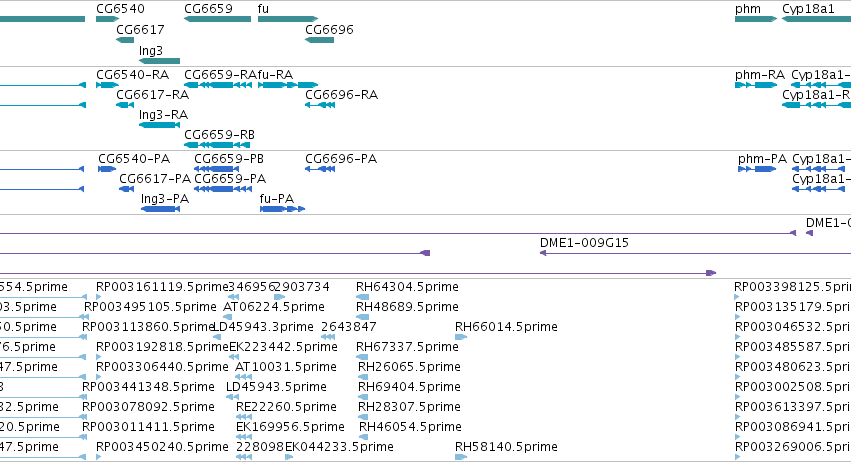Click the CG6617-PA protein label
The width and height of the screenshot is (851, 462).
click(x=155, y=179)
